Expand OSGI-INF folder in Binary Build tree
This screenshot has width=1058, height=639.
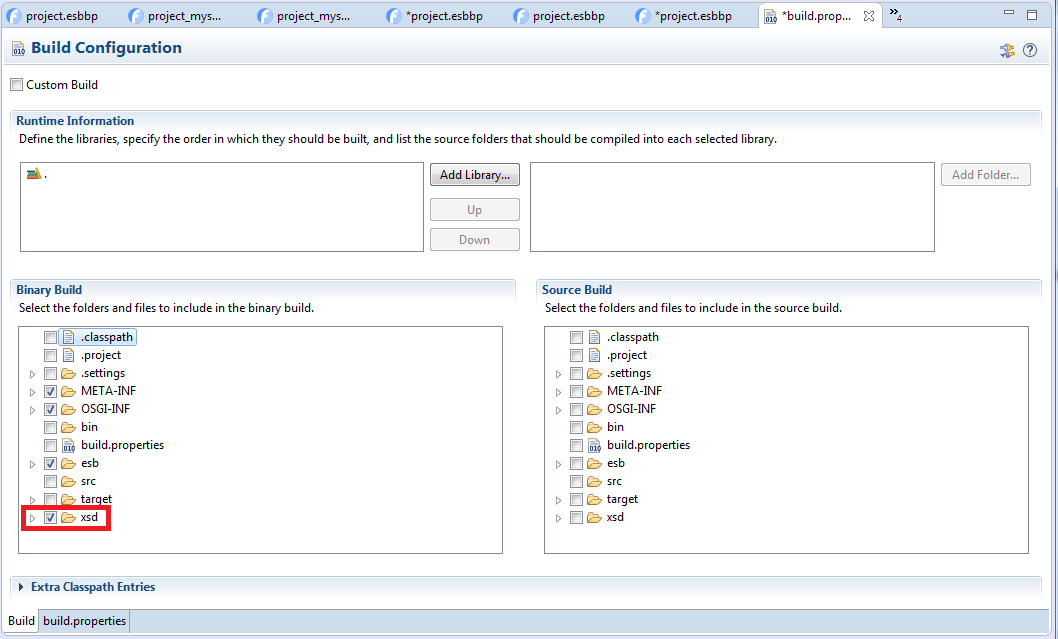coord(32,409)
